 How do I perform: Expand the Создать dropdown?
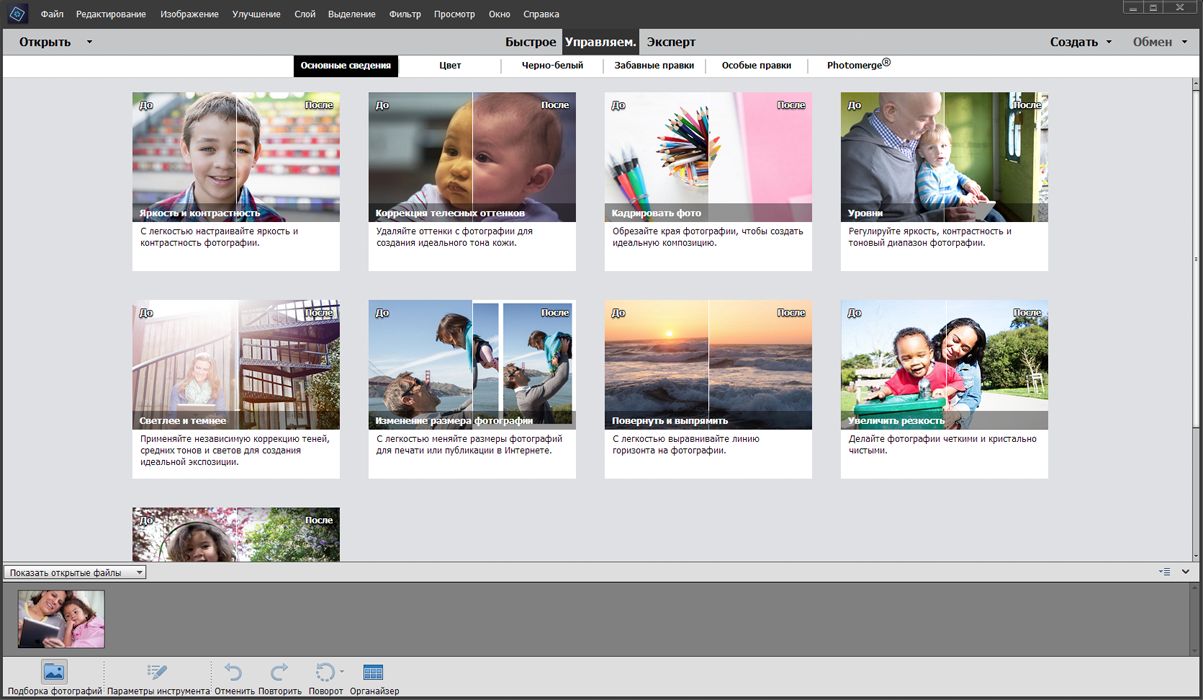point(1080,42)
